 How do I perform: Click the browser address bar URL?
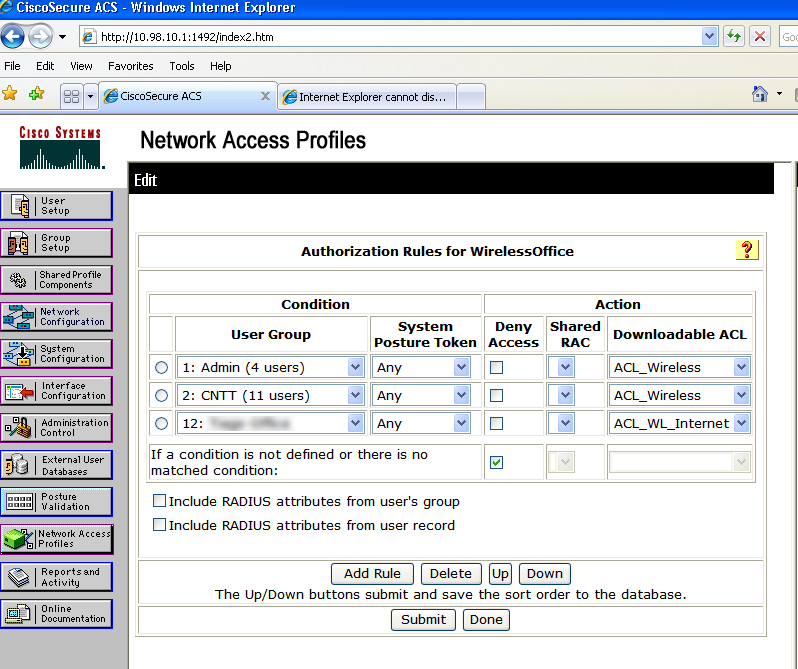click(x=400, y=37)
